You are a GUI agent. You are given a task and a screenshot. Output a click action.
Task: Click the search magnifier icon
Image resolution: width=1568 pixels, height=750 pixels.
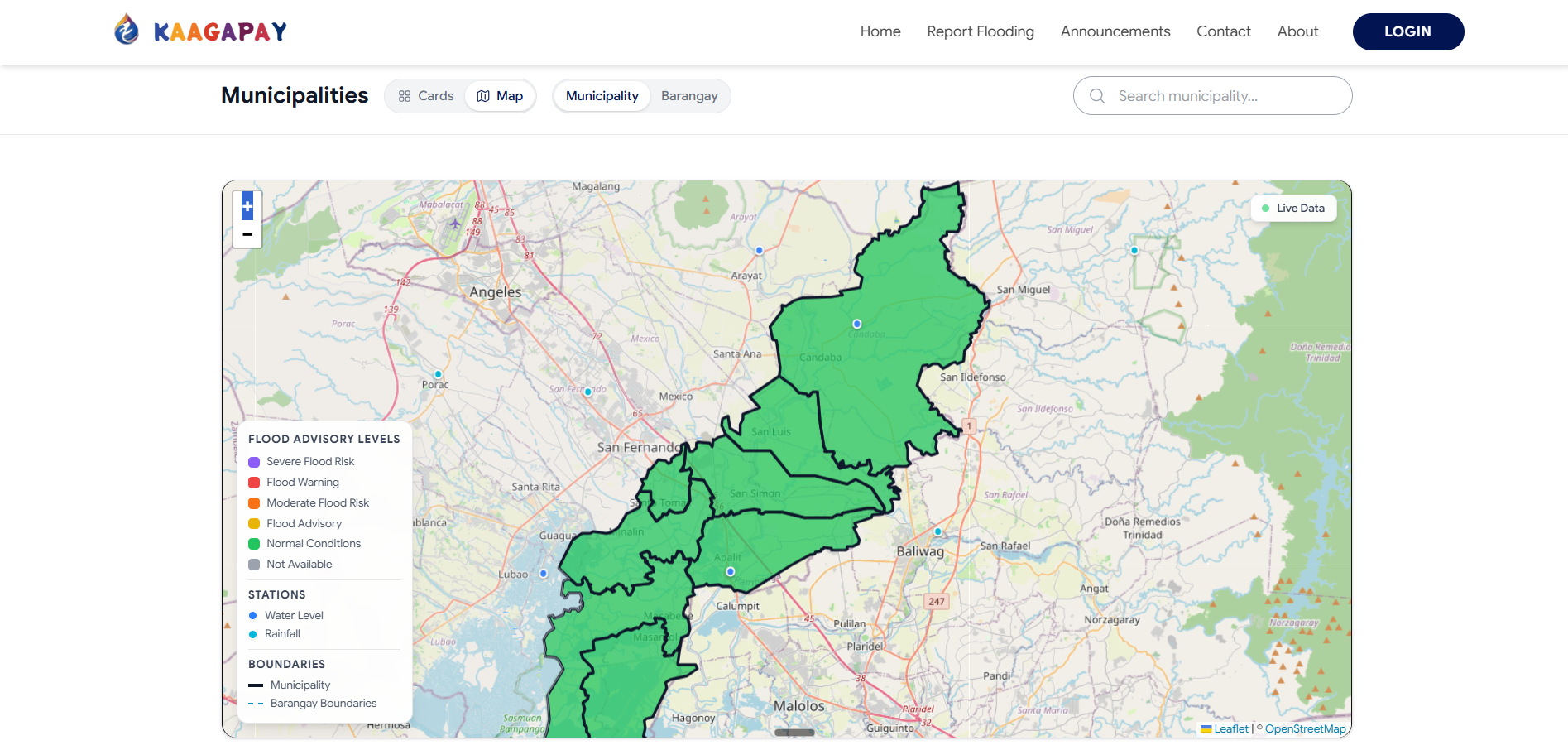(x=1097, y=96)
